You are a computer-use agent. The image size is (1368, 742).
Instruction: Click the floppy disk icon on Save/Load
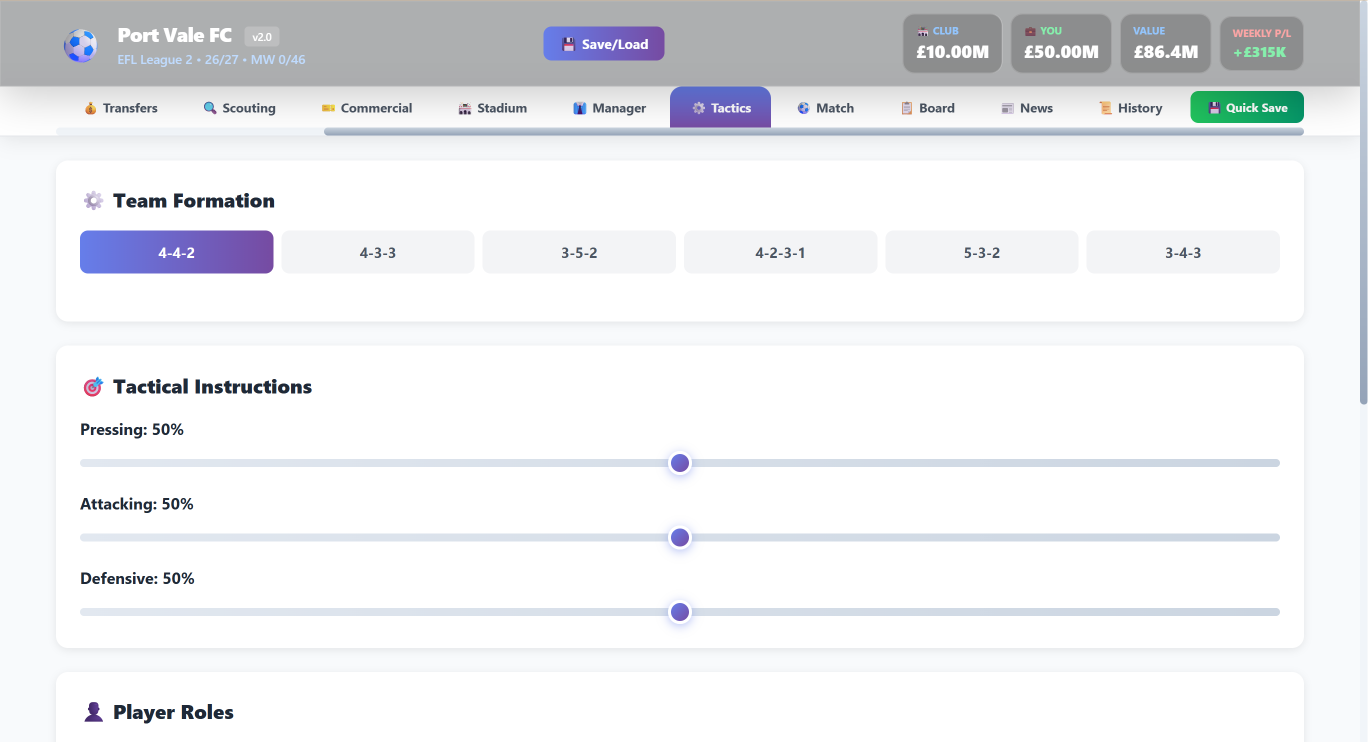click(568, 44)
